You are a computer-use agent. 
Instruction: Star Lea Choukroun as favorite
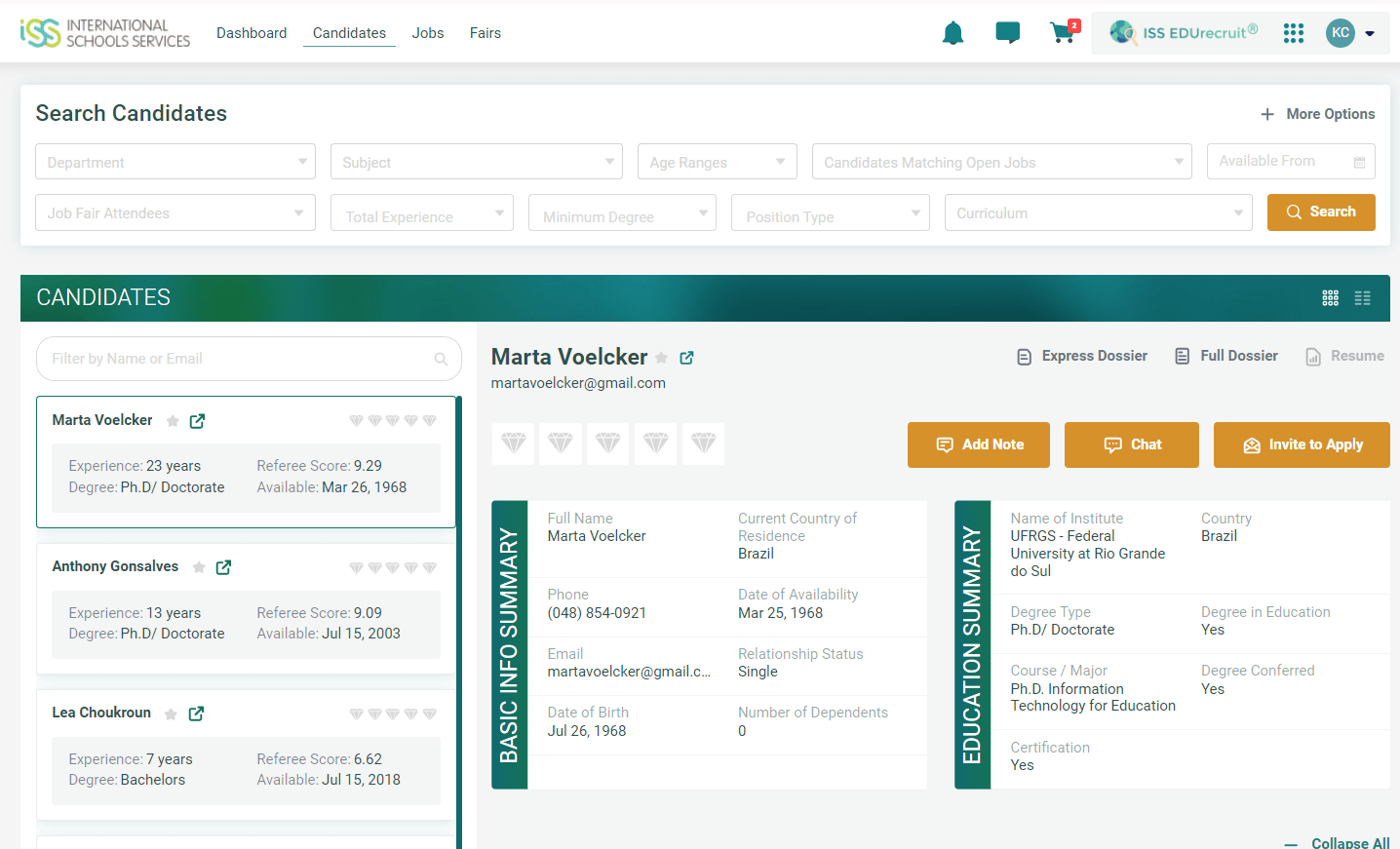click(x=171, y=714)
